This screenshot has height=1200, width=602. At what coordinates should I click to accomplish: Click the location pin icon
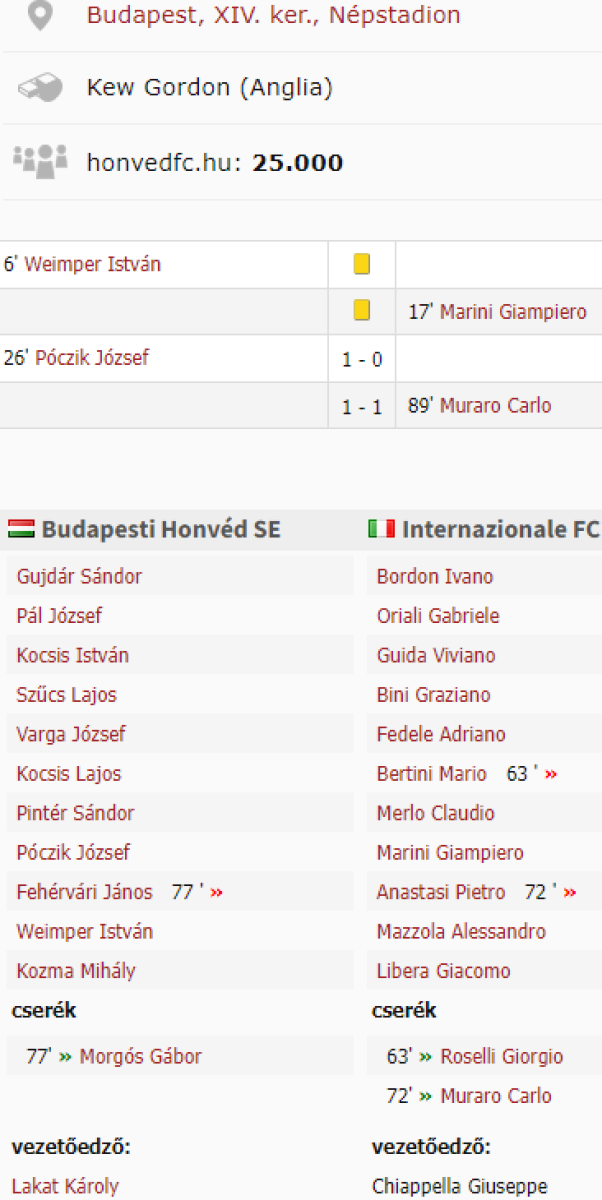[x=40, y=16]
